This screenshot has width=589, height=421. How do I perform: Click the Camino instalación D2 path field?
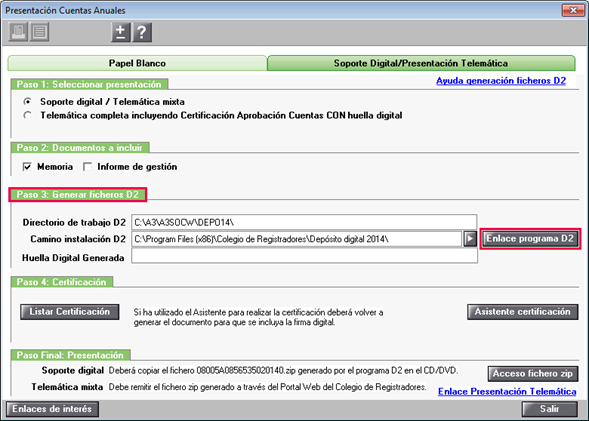(x=296, y=239)
